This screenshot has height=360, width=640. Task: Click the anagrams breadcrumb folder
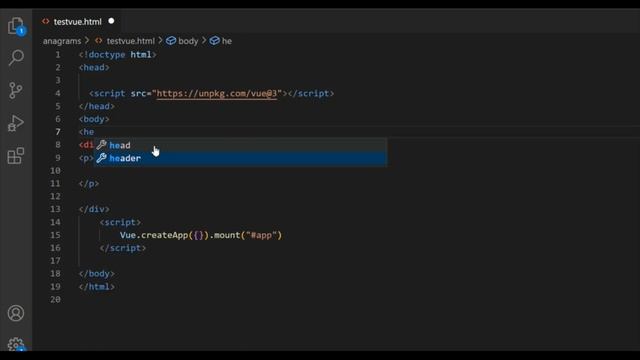click(x=62, y=41)
